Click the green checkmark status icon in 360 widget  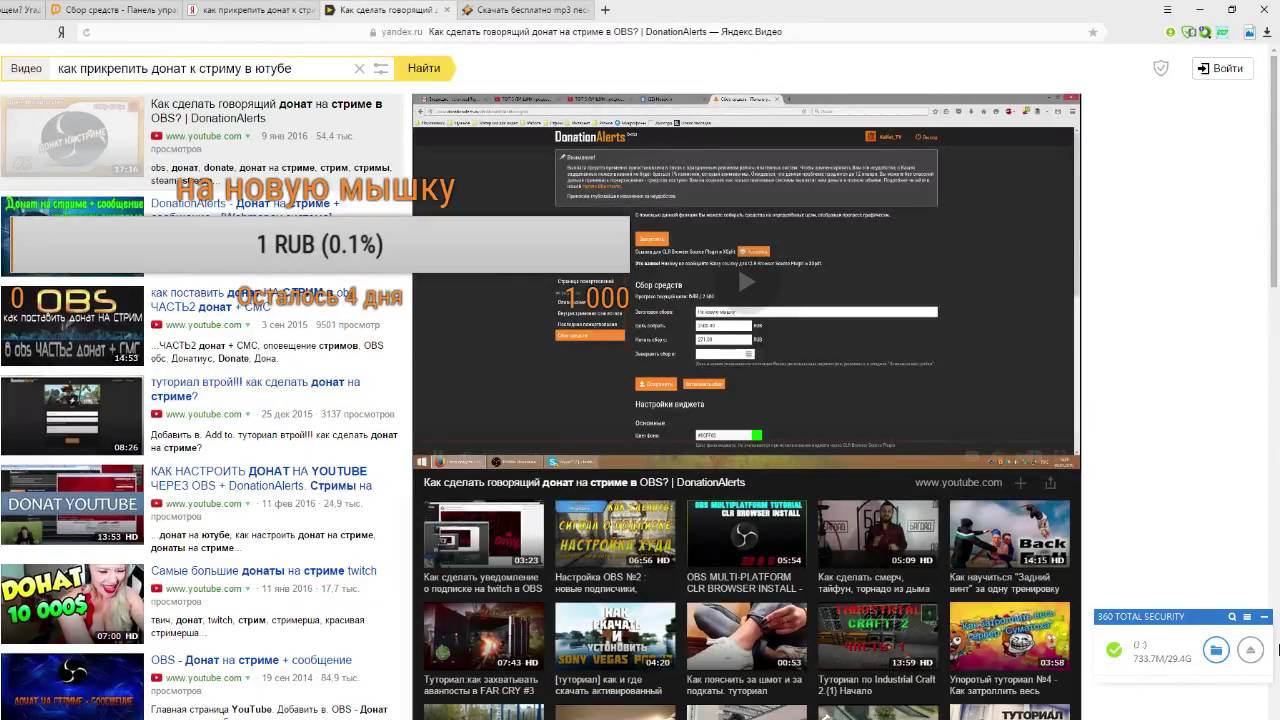tap(1114, 650)
